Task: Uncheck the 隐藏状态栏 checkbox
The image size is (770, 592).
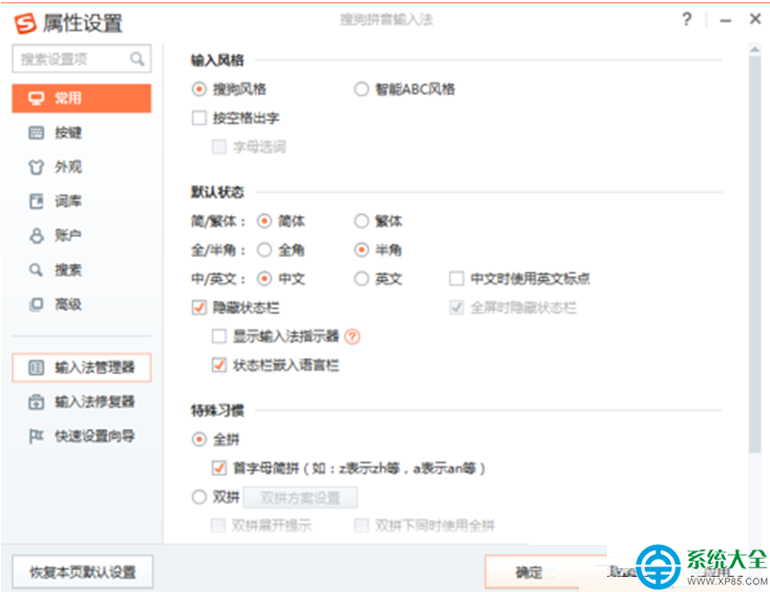Action: tap(199, 308)
